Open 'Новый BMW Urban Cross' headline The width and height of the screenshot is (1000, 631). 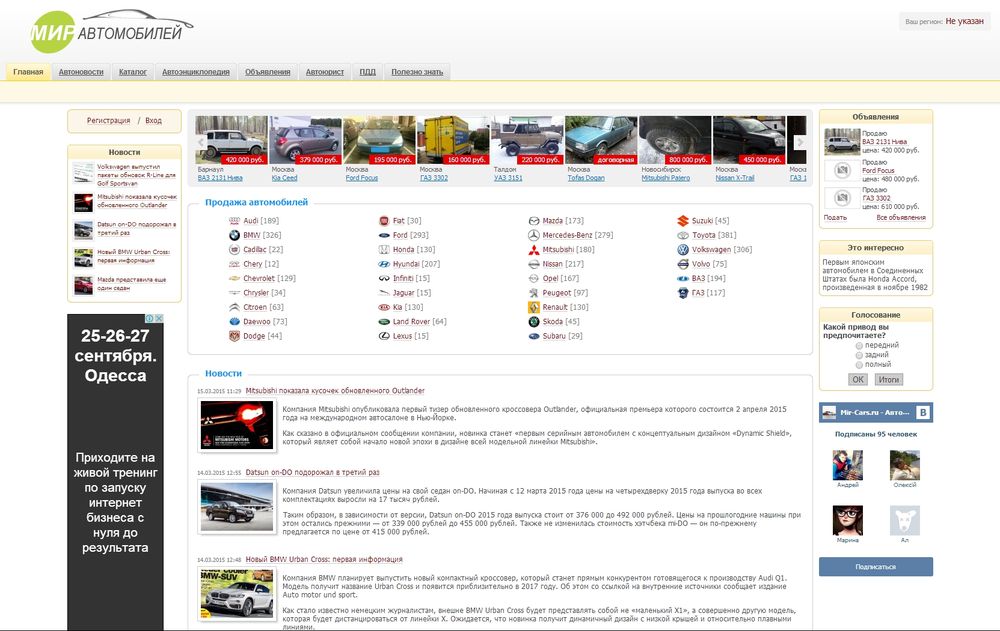pyautogui.click(x=324, y=559)
